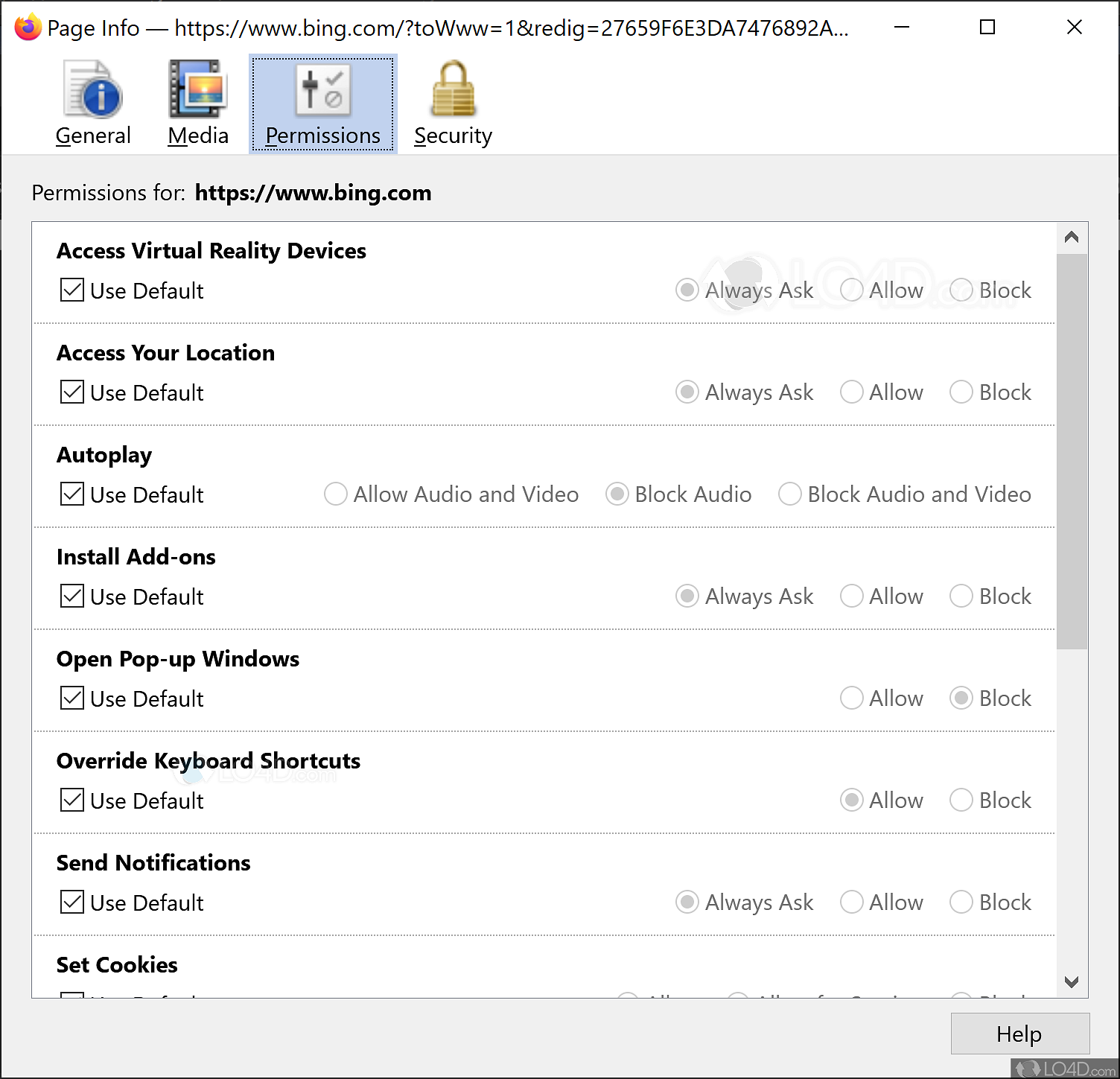
Task: Open the Media tab icon
Action: [198, 90]
